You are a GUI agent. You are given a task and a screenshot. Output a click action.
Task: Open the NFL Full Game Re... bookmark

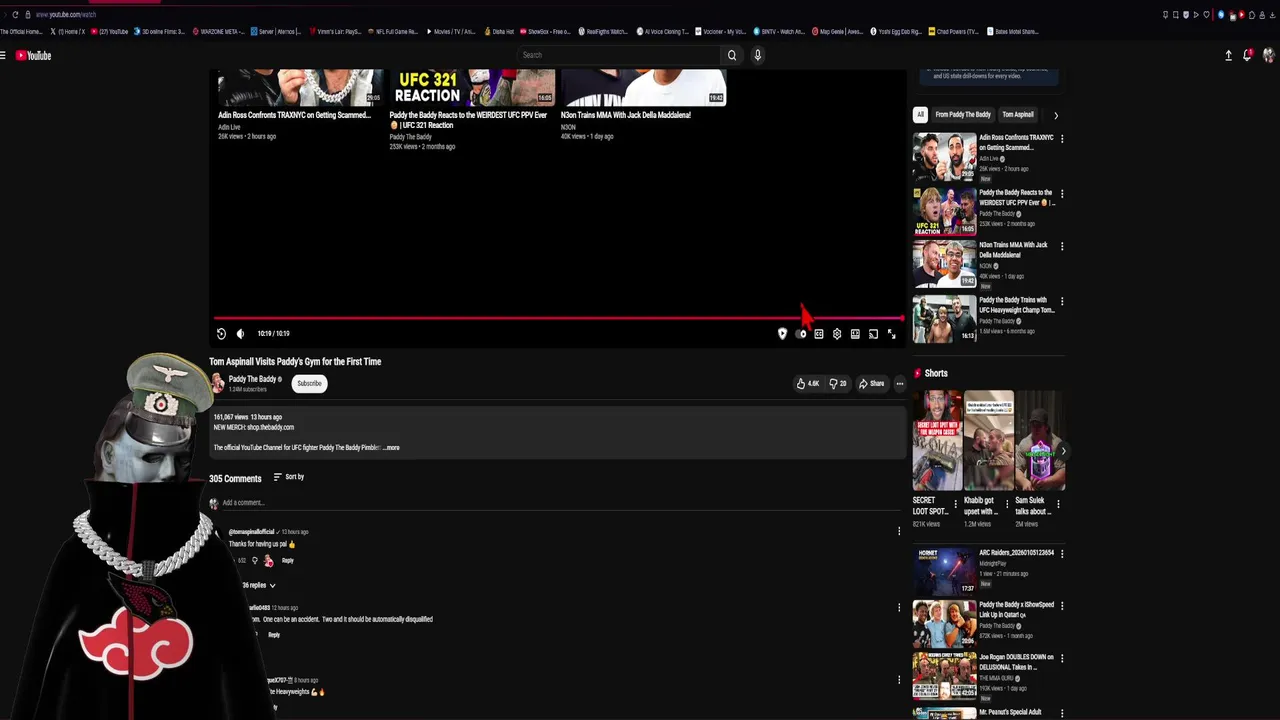(393, 31)
